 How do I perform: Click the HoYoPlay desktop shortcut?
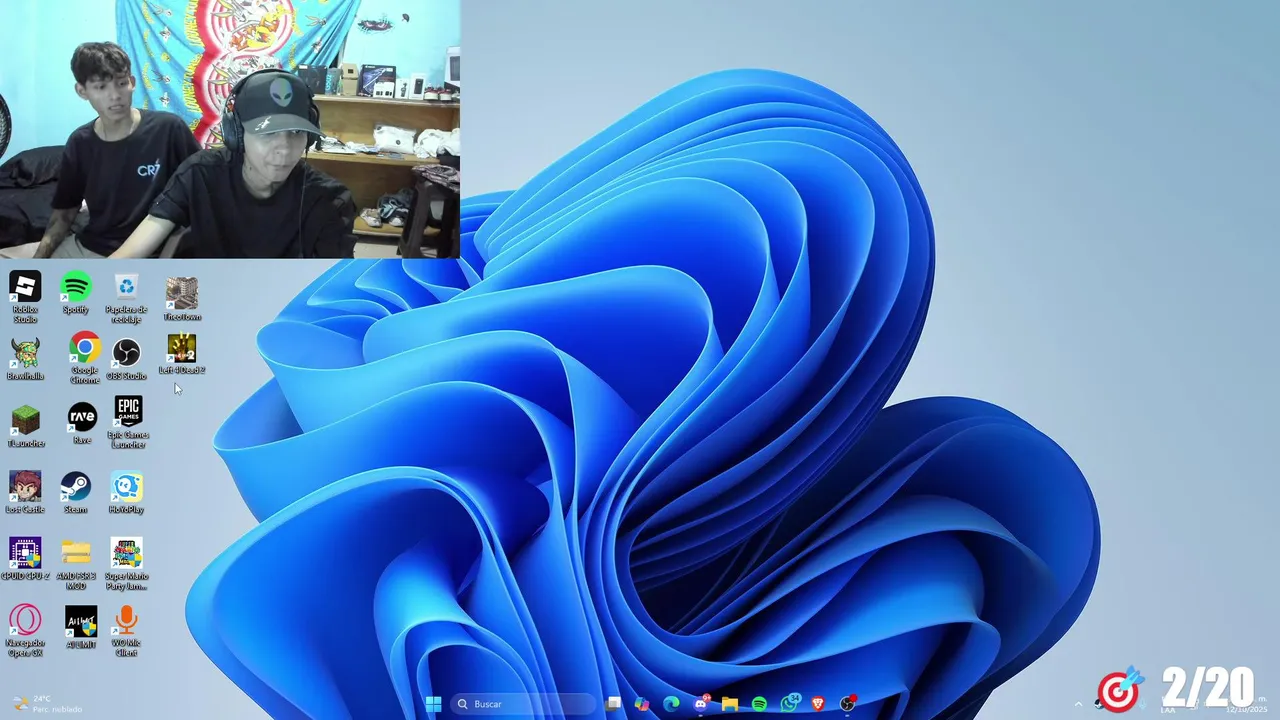click(x=127, y=492)
